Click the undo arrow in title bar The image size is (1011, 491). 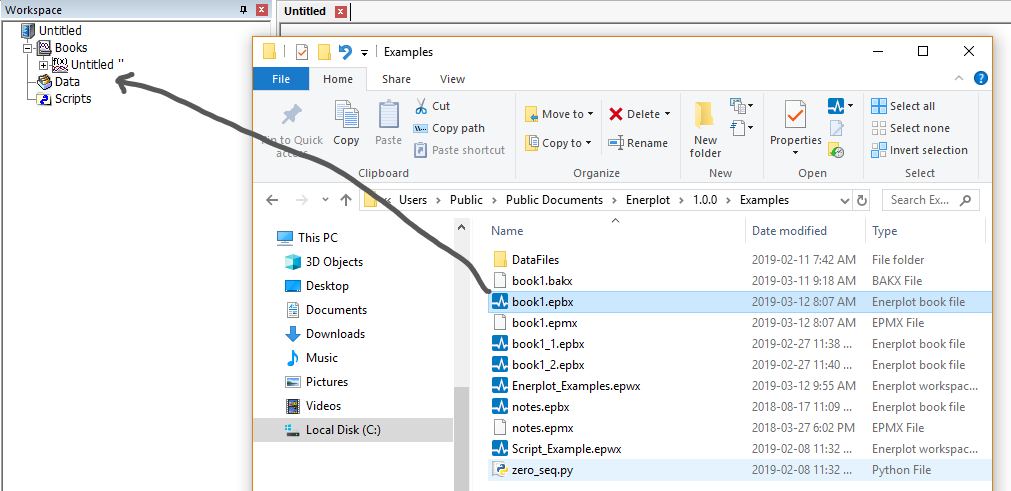(x=345, y=52)
